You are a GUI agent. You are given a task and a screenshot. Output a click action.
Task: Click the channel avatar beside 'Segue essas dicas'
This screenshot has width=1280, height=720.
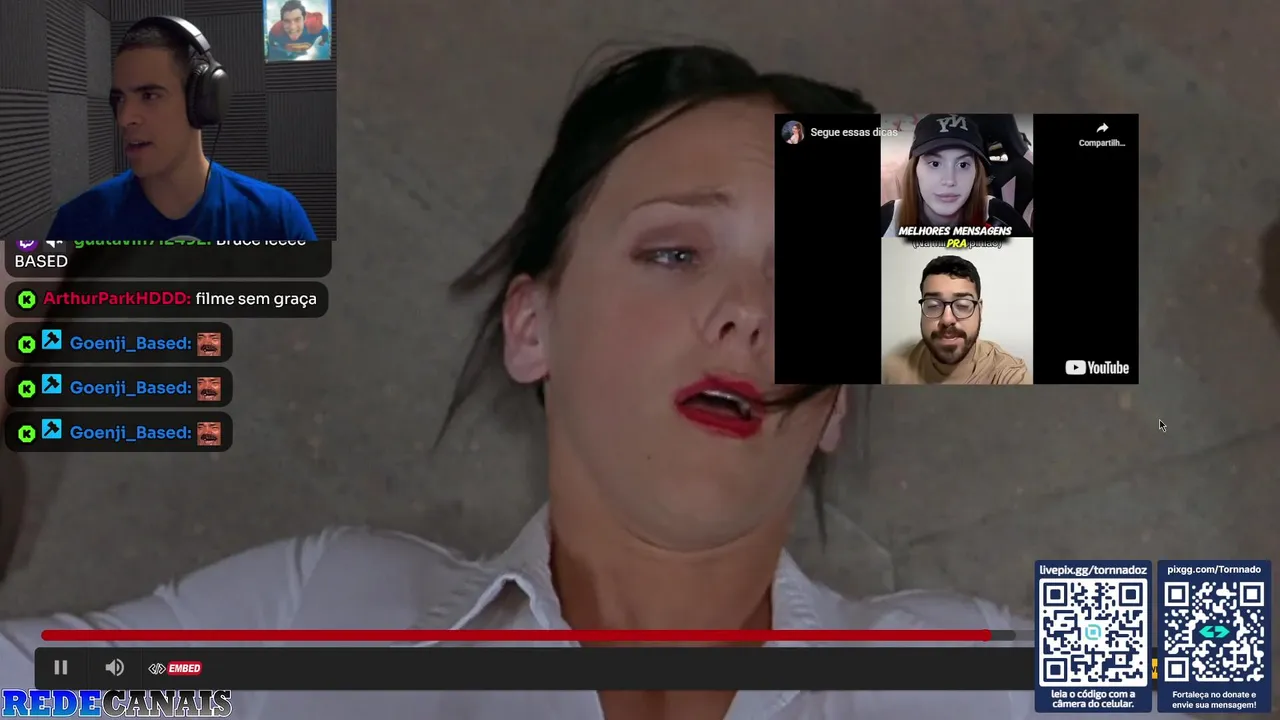coord(794,133)
